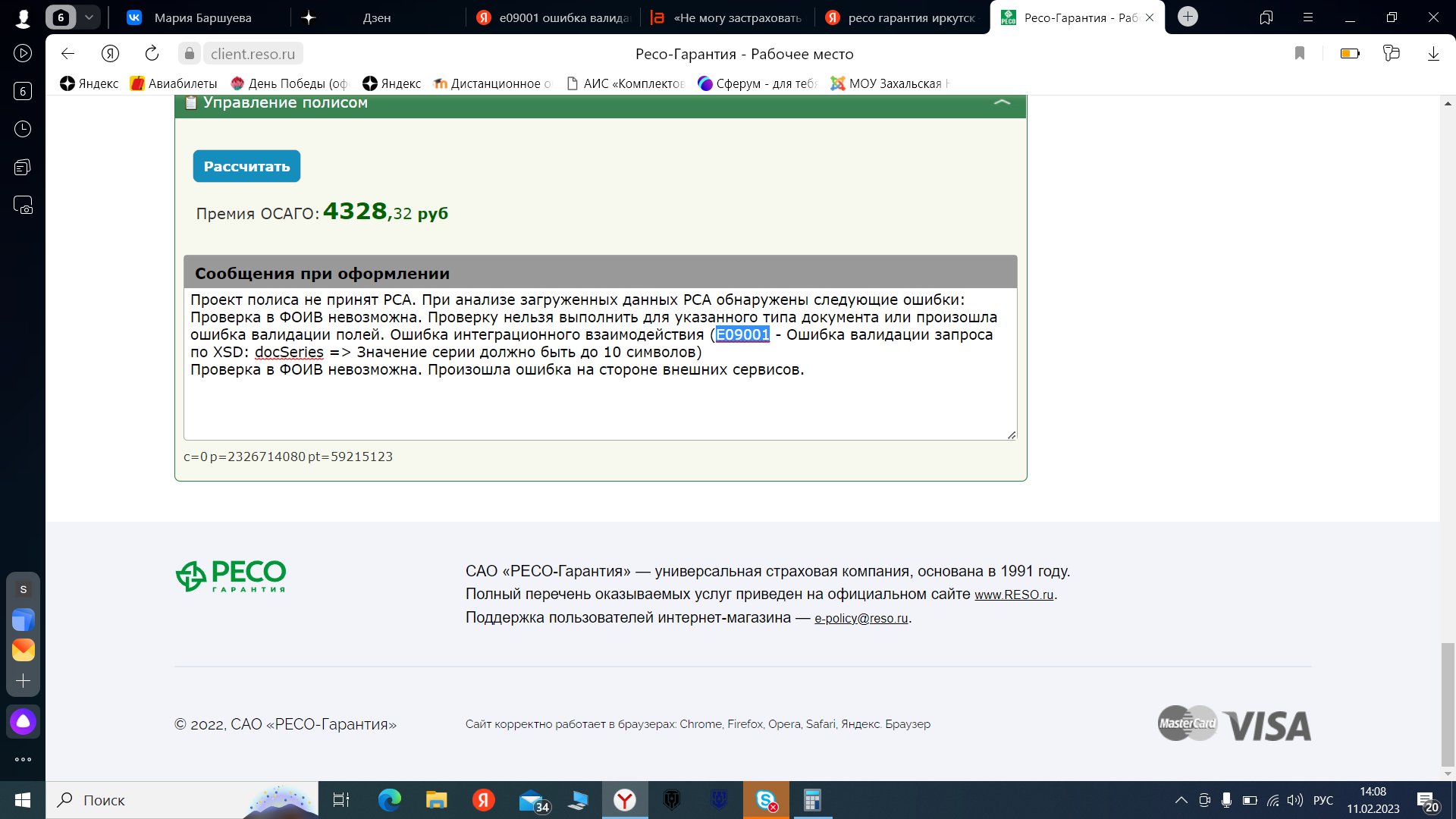Open the sidebar history clock icon
The image size is (1456, 819).
click(x=23, y=129)
